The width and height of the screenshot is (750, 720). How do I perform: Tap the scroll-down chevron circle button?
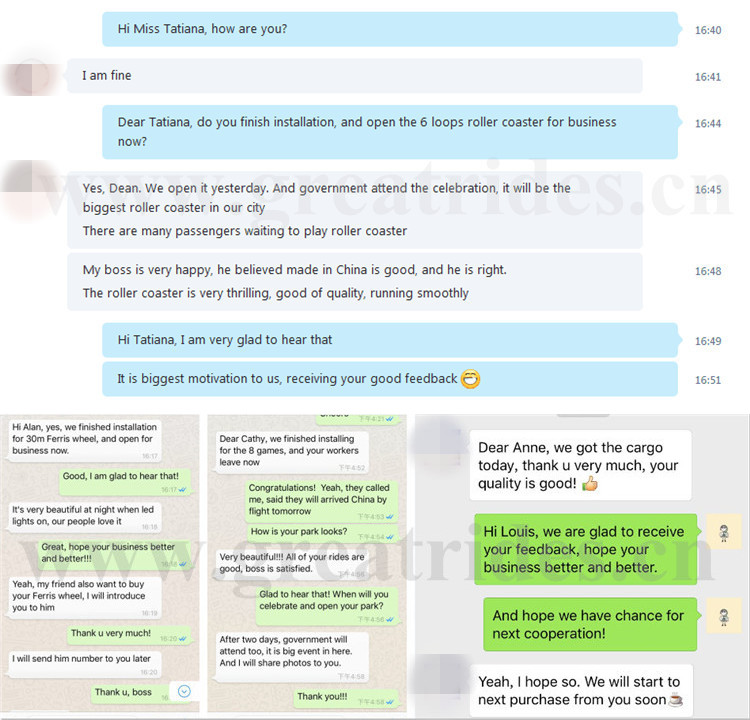point(184,691)
